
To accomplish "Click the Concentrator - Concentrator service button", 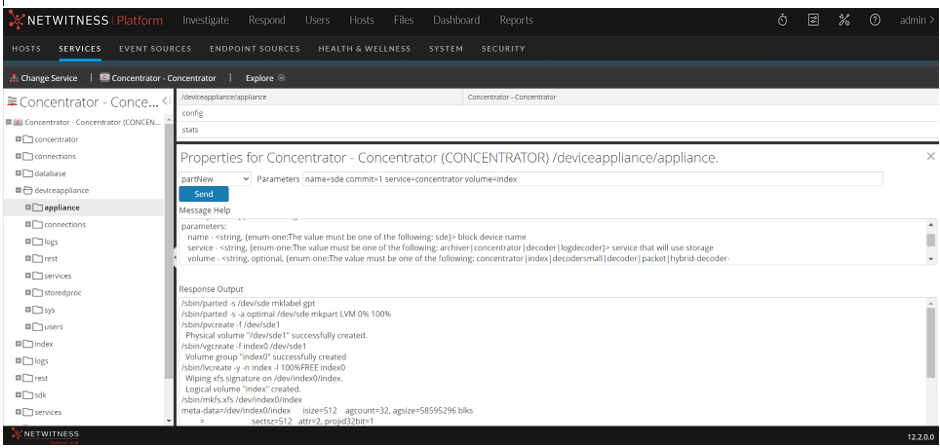I will 158,78.
